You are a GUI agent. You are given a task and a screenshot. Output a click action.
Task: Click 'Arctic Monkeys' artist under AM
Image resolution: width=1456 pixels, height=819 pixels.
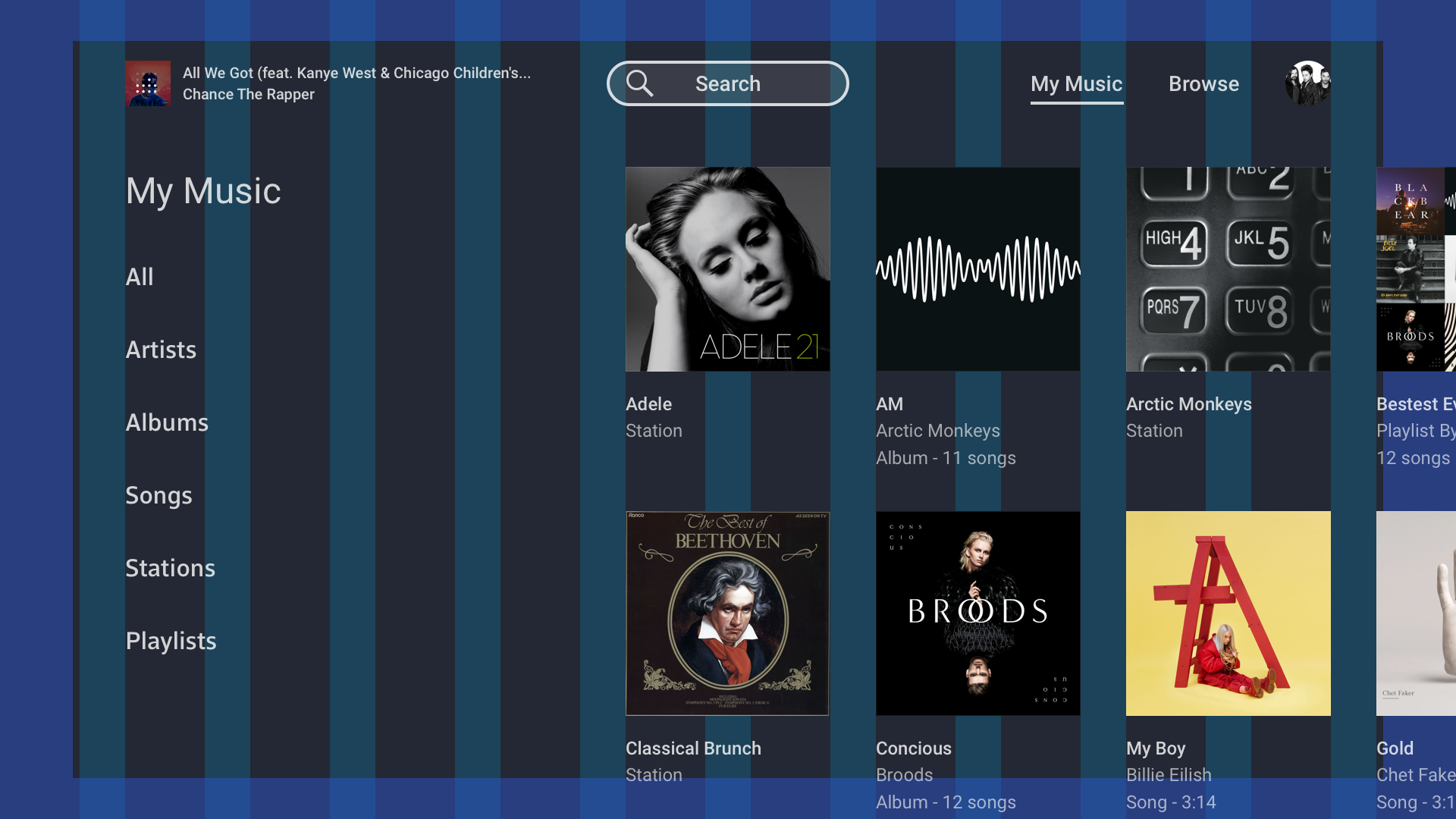[937, 431]
